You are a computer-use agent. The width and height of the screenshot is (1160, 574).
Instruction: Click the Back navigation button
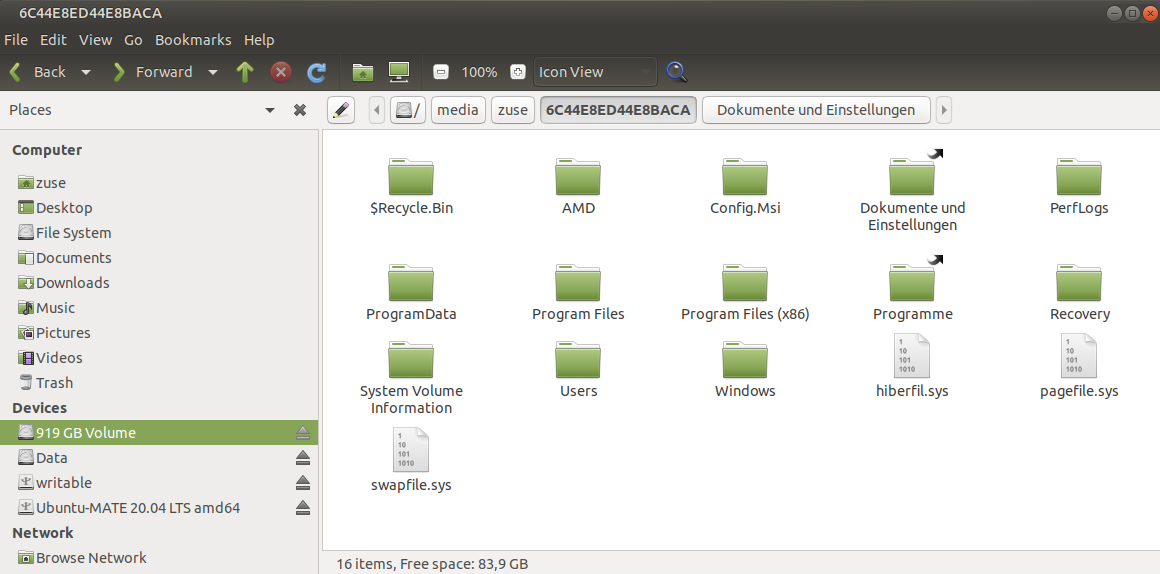tap(38, 72)
